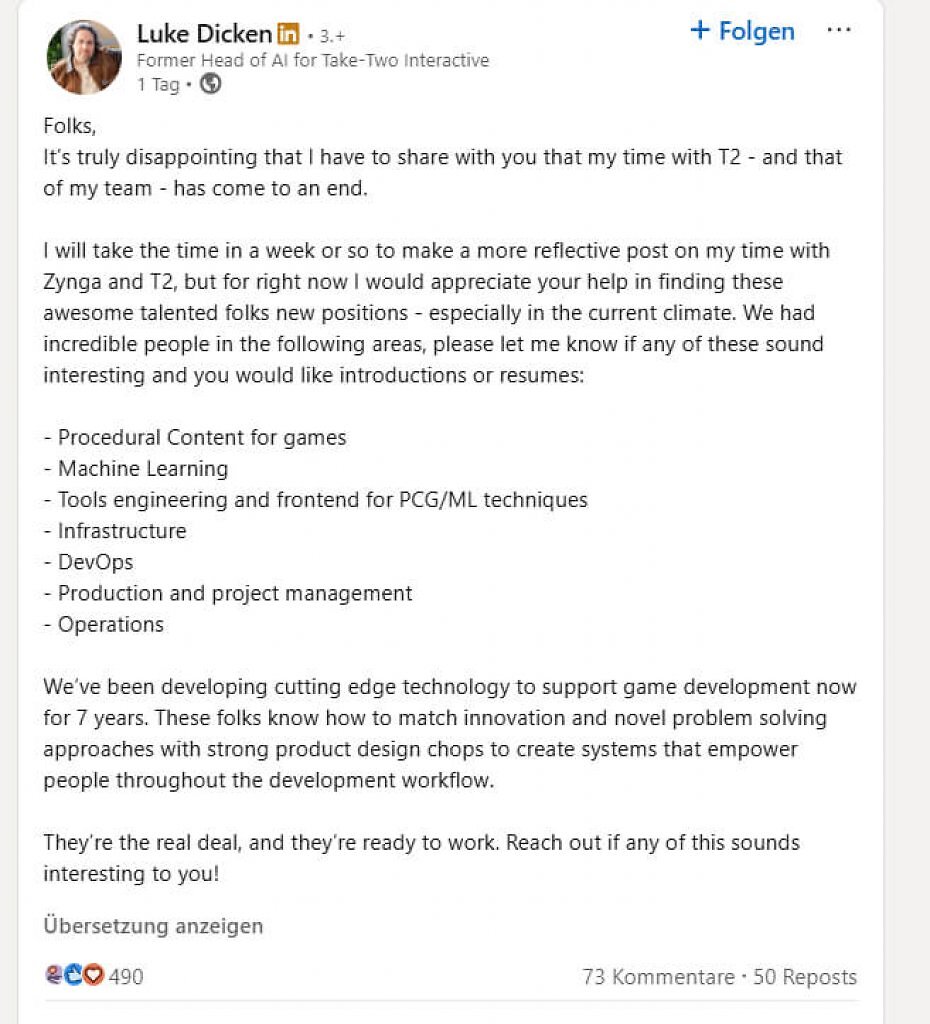Click the heart reaction icon

94,975
